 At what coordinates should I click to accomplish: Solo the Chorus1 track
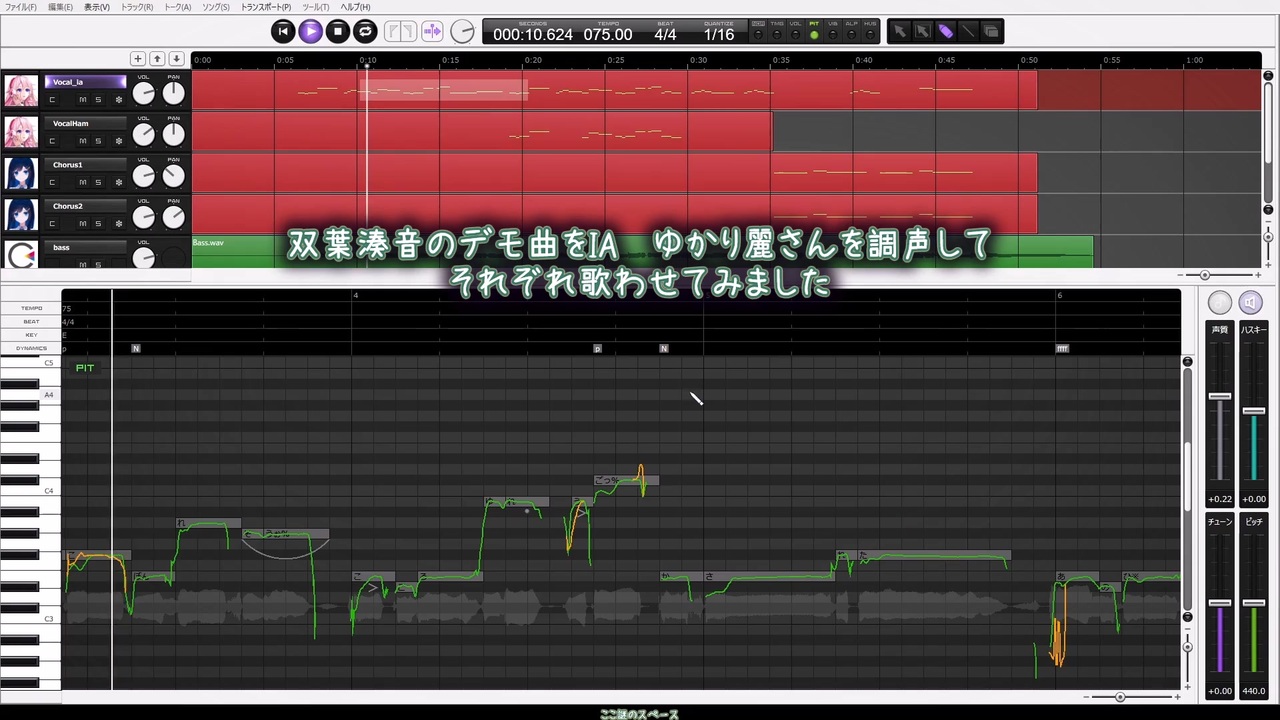tap(98, 182)
